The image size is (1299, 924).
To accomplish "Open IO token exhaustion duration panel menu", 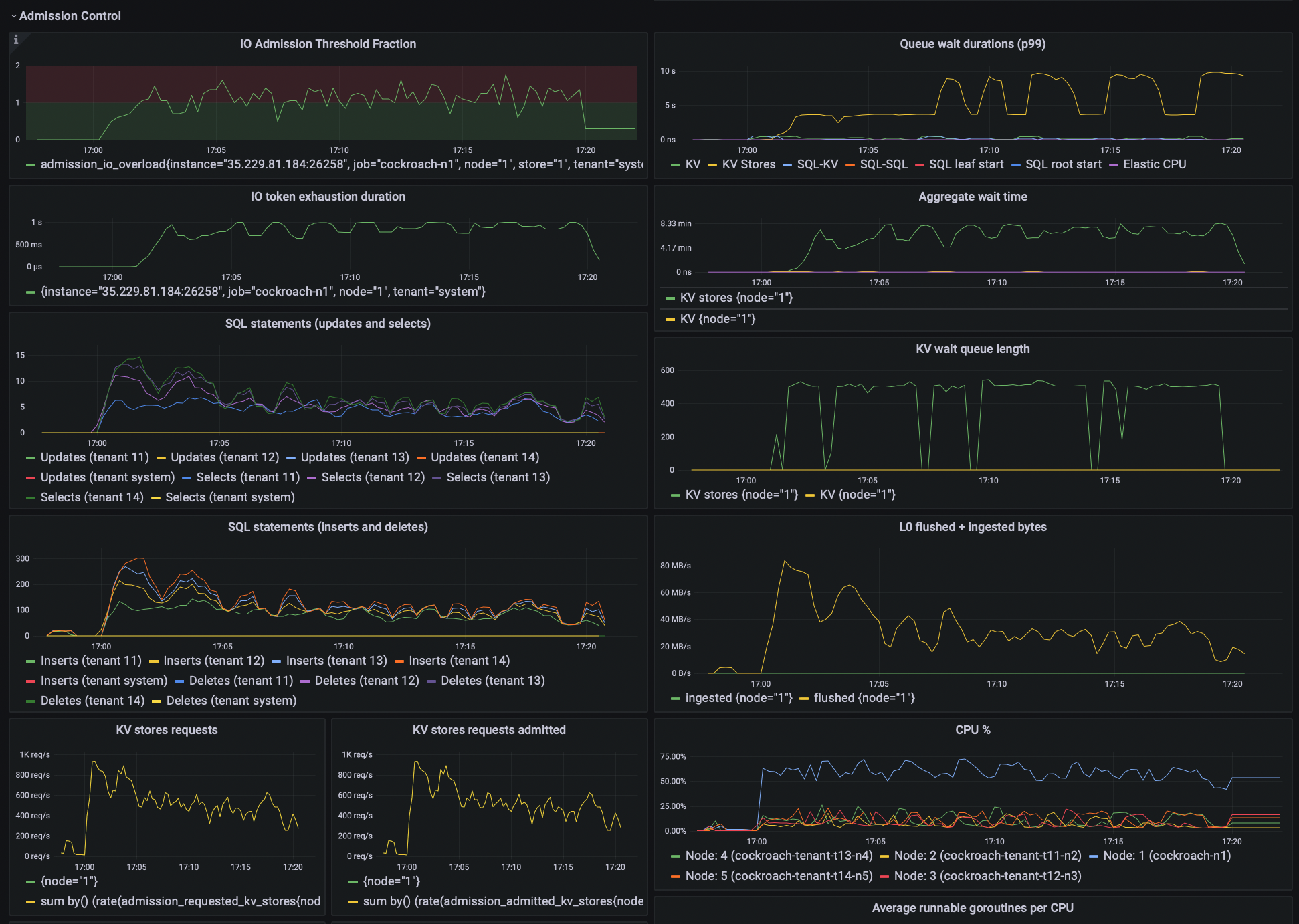I will (328, 197).
